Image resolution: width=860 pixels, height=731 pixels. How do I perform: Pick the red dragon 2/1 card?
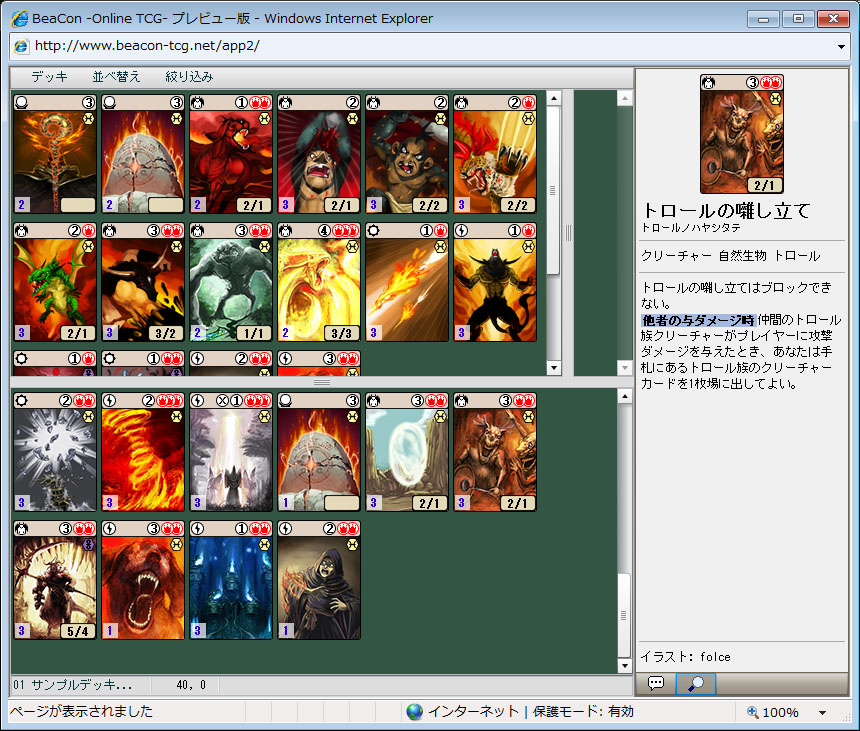(x=231, y=154)
